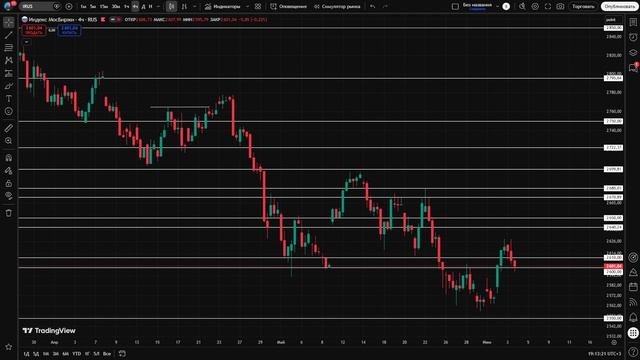This screenshot has width=640, height=360.
Task: Switch to the 30-minute timeframe
Action: pos(116,7)
